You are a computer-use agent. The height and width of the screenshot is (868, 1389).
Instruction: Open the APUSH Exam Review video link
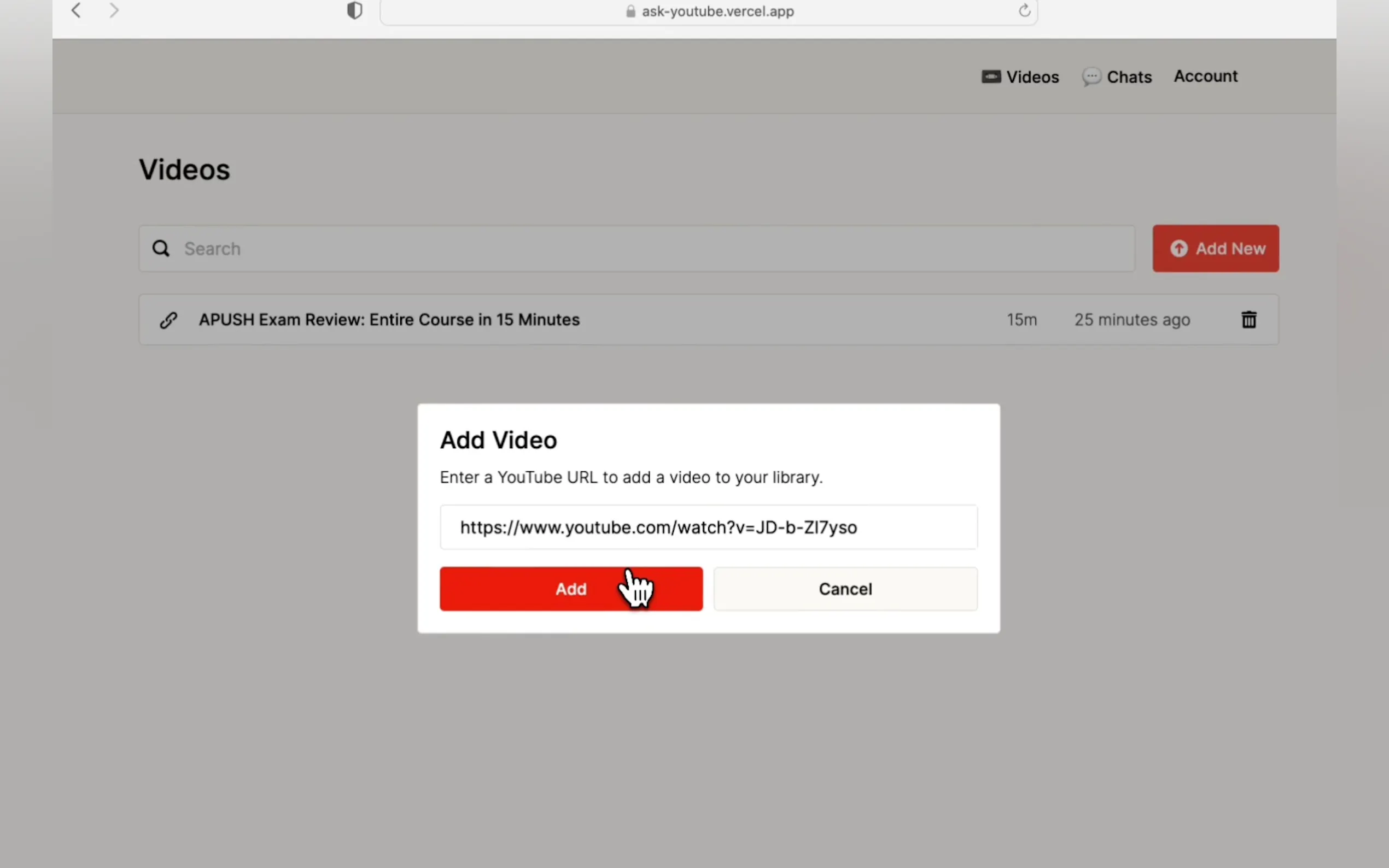pos(389,320)
